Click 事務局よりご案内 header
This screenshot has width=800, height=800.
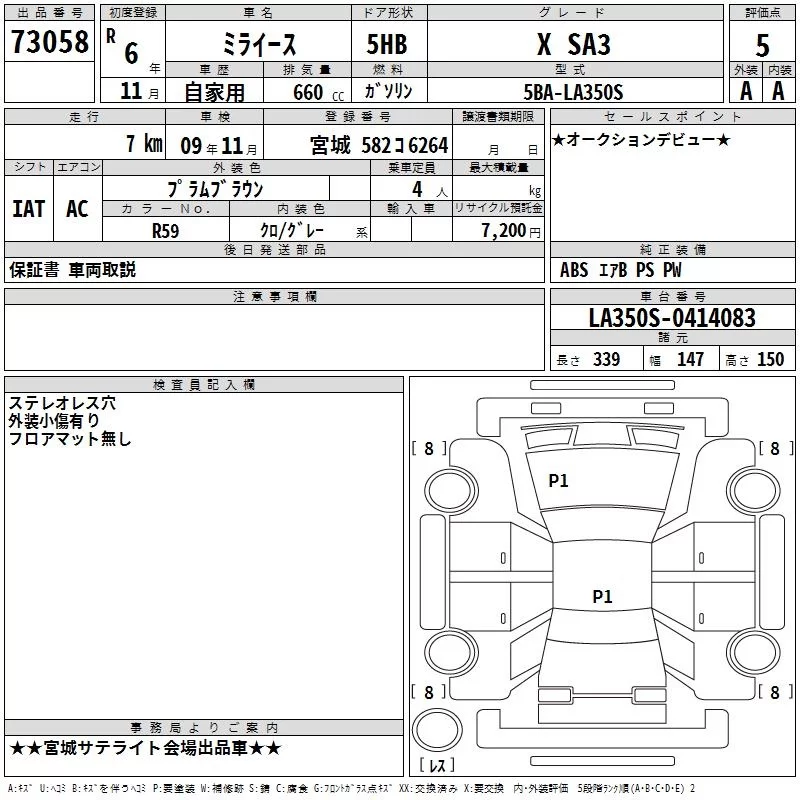point(204,728)
